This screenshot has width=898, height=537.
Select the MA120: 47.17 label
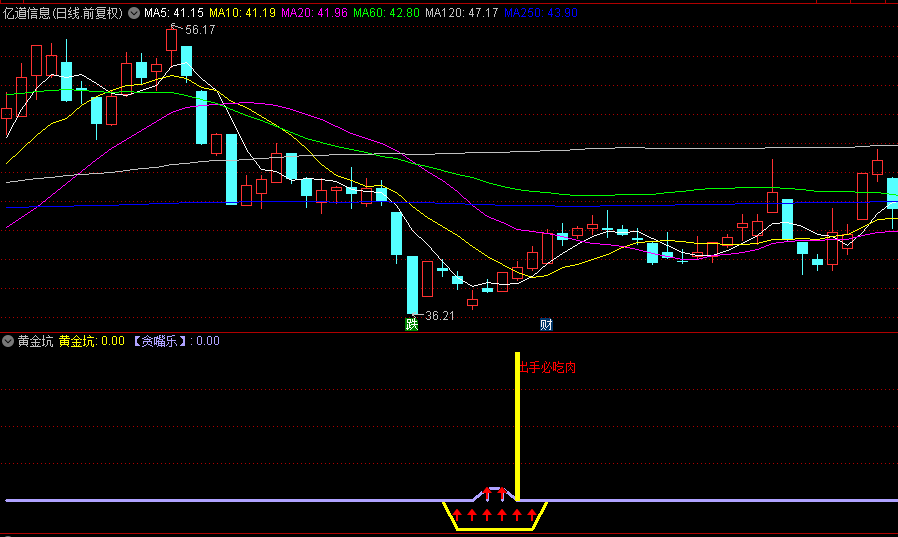coord(462,13)
